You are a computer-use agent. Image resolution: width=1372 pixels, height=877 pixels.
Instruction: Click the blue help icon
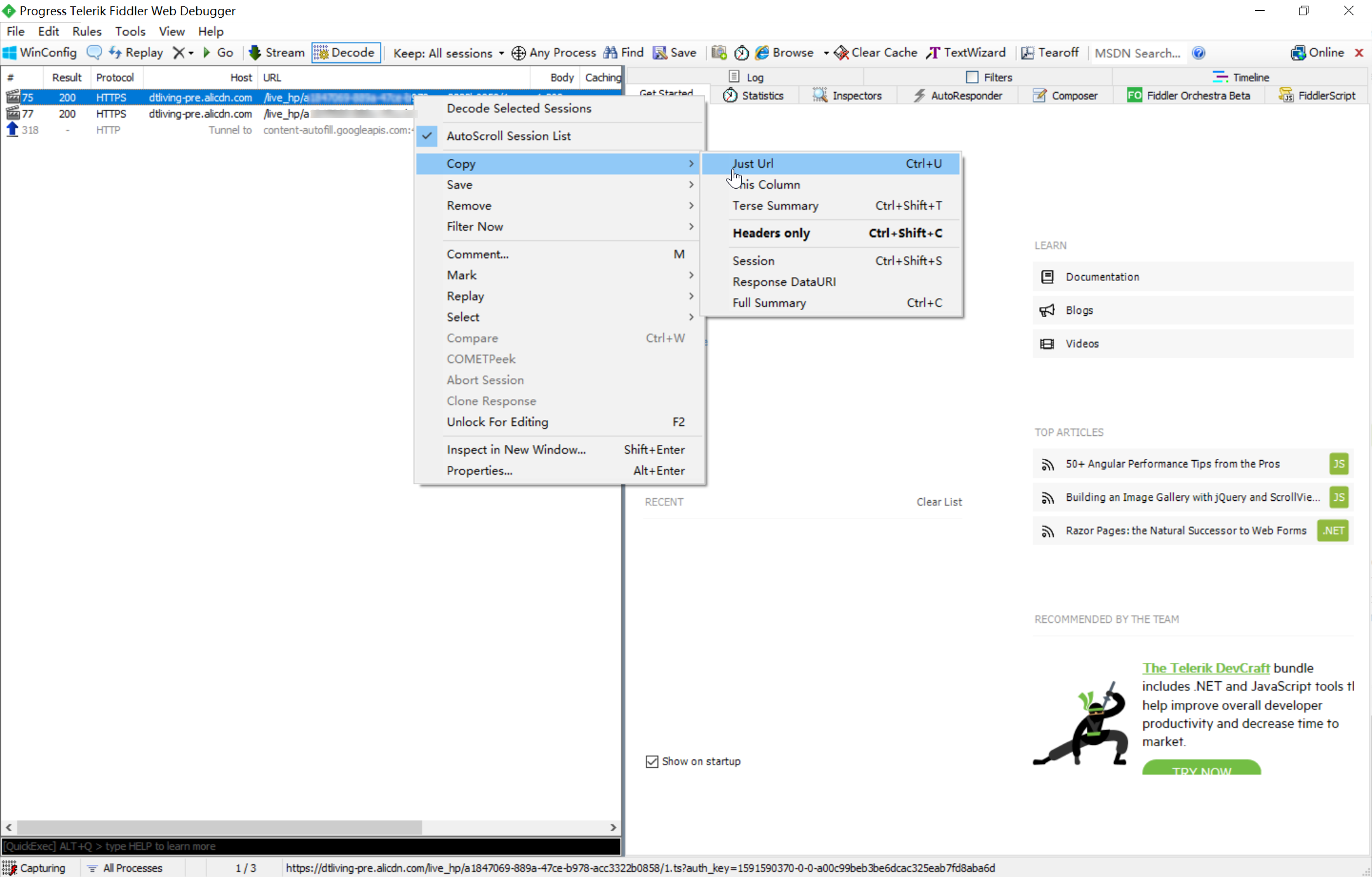pos(1199,53)
